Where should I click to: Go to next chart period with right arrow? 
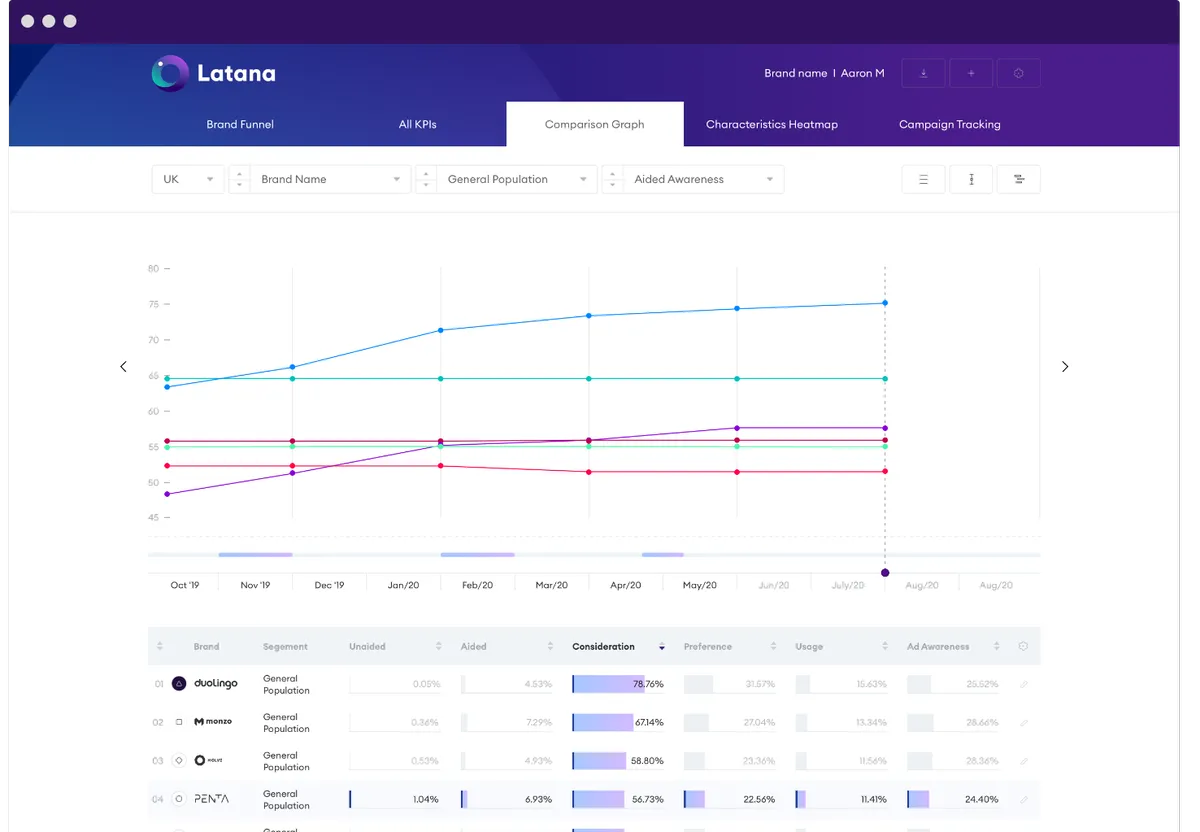click(1065, 367)
